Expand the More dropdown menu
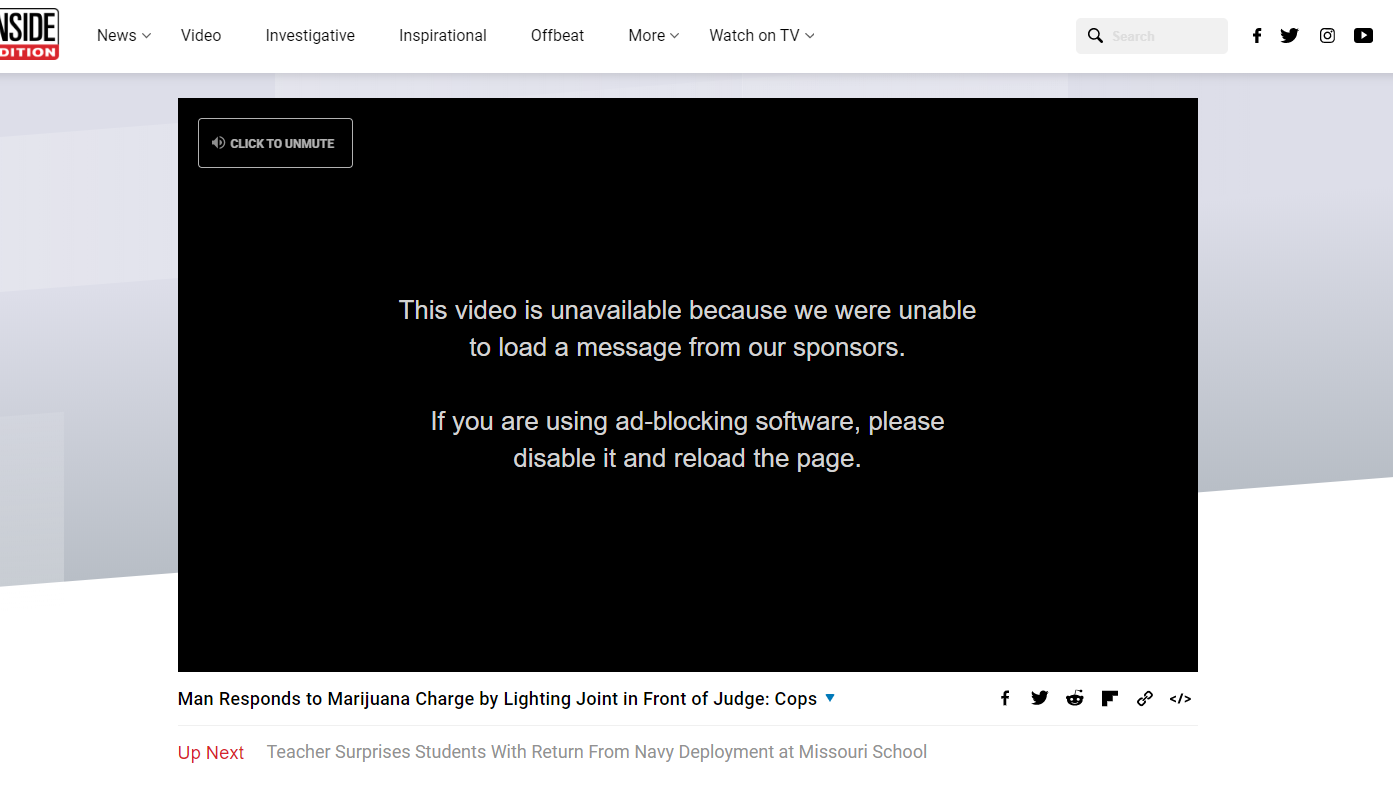 [654, 35]
